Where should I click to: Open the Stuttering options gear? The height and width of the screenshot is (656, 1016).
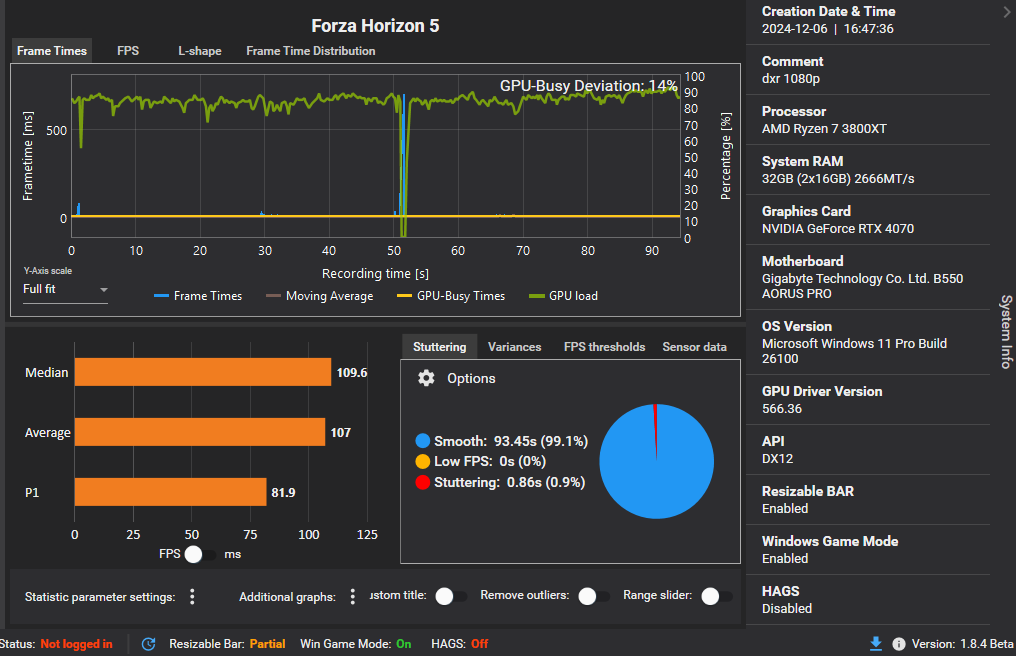click(x=426, y=378)
